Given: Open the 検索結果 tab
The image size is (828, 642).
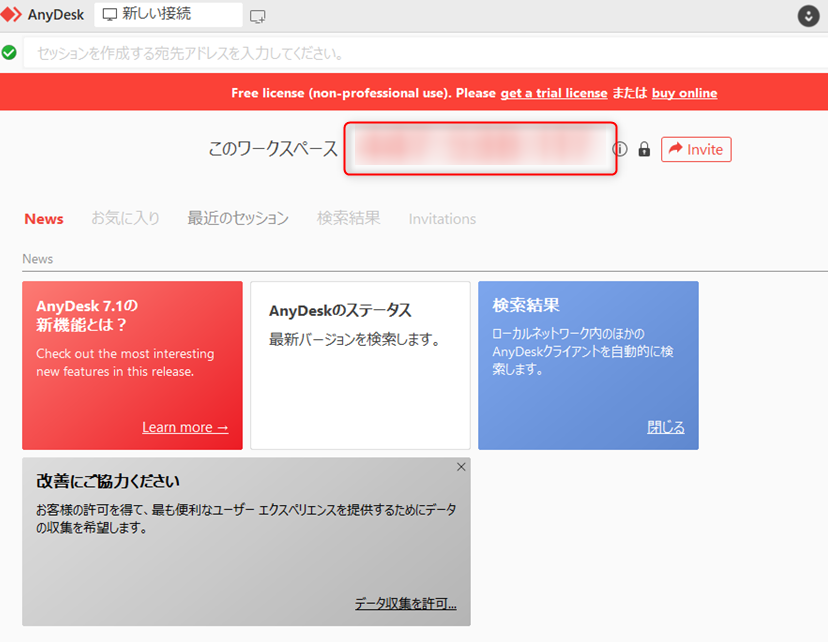Looking at the screenshot, I should click(x=348, y=218).
